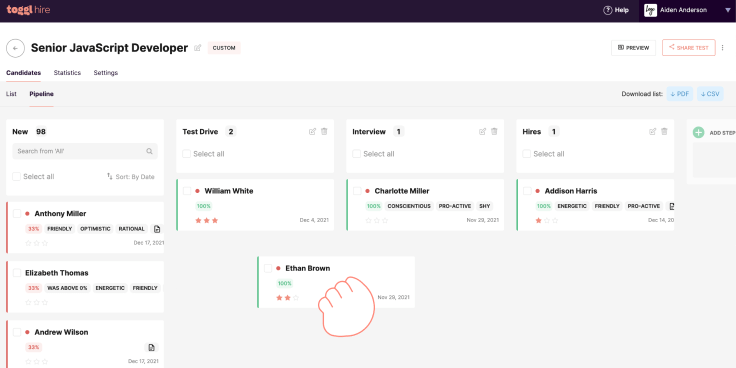Rate Anthony Miller with stars
Viewport: 736px width, 368px height.
[x=37, y=243]
